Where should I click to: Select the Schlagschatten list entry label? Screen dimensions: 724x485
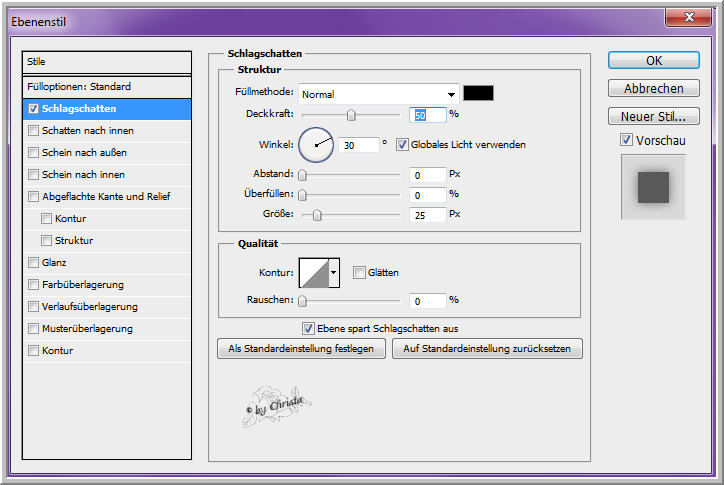[79, 109]
